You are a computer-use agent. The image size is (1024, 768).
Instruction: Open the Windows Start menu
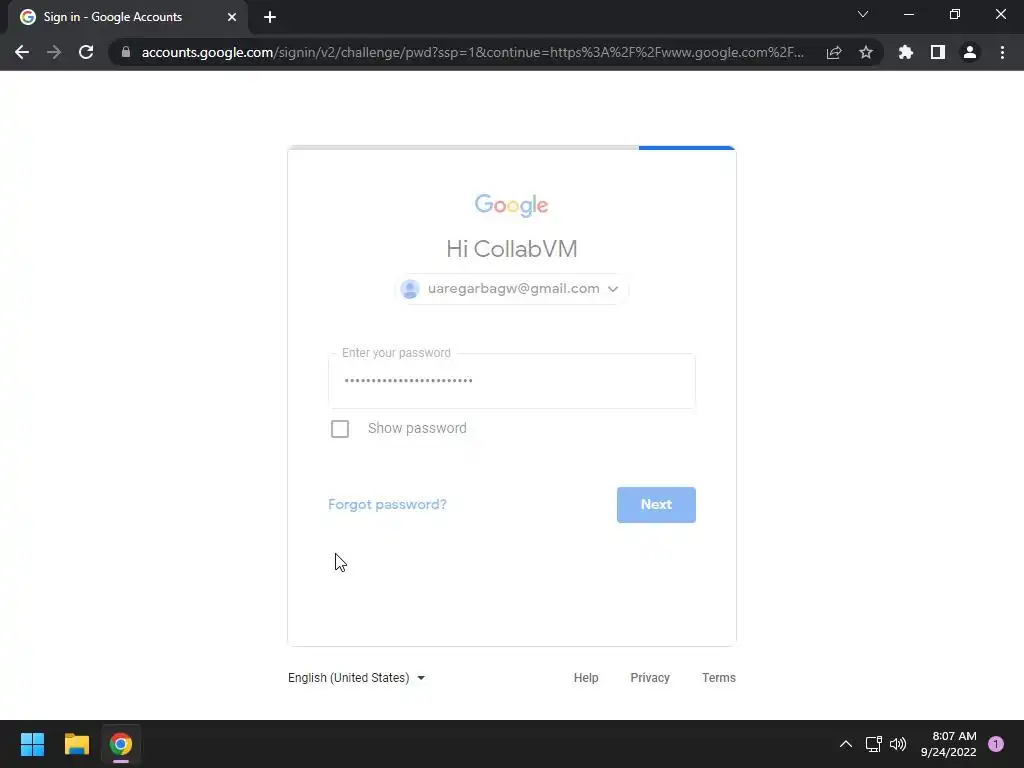pyautogui.click(x=32, y=744)
